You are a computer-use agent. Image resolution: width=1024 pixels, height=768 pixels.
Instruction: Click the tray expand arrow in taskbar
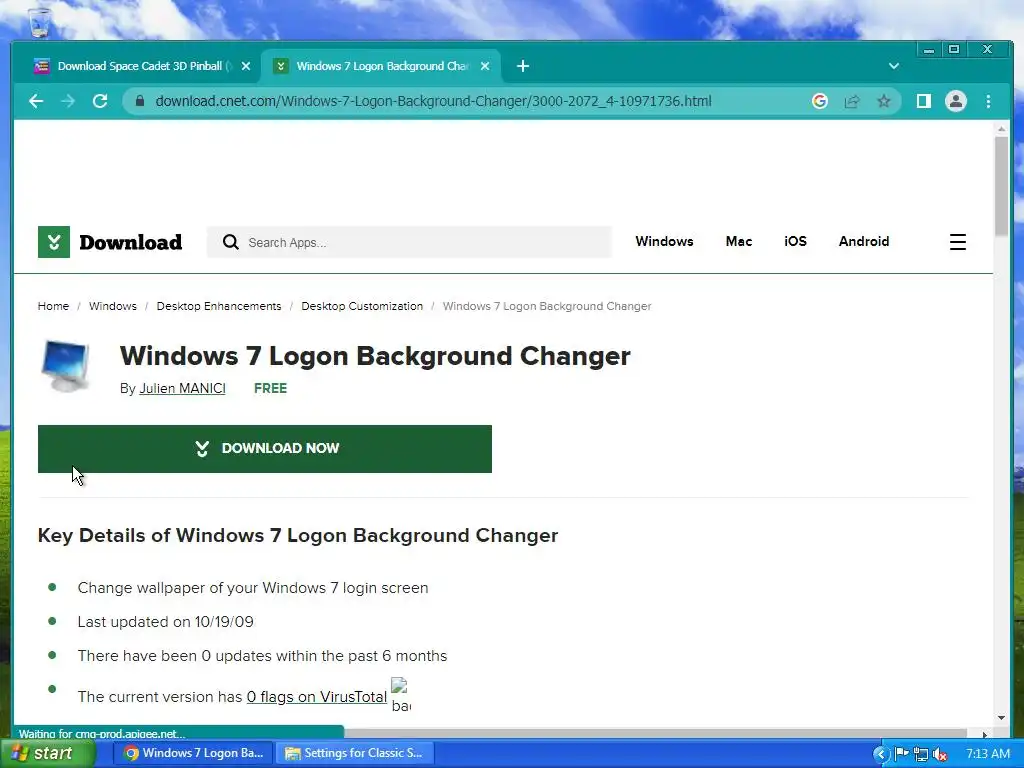click(x=880, y=754)
